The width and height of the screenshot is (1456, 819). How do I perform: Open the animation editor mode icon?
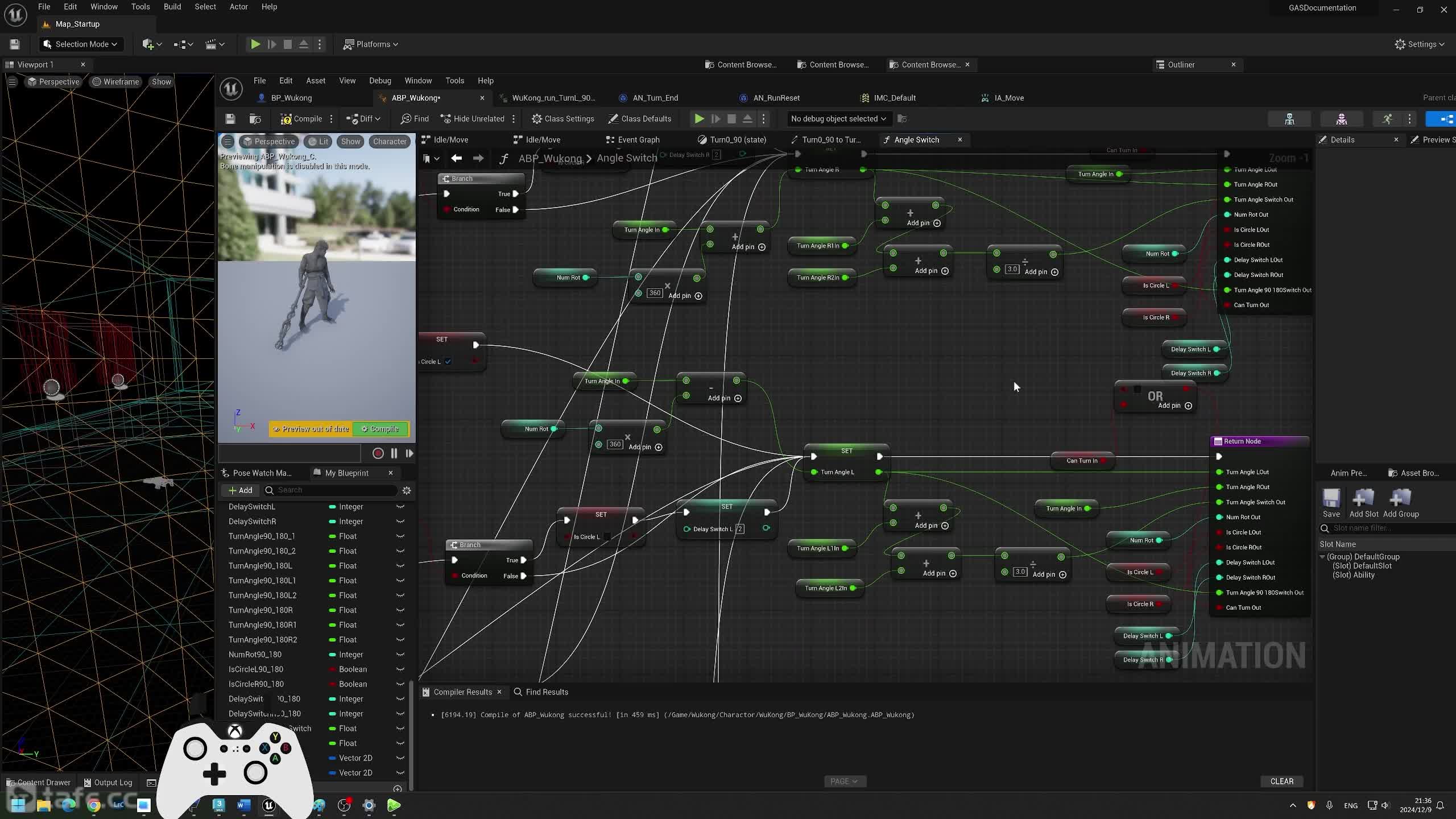[x=1387, y=118]
